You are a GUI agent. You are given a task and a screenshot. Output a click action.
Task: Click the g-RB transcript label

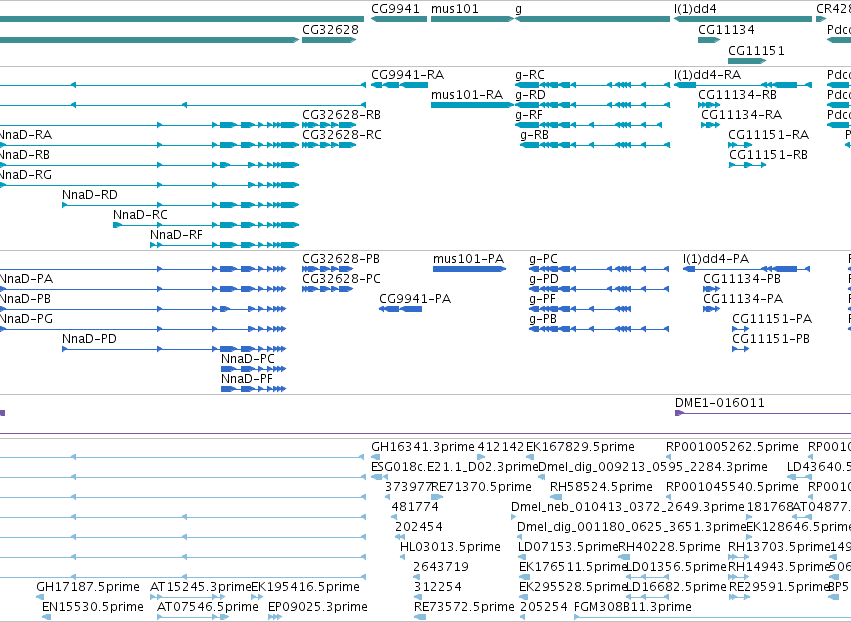[535, 135]
